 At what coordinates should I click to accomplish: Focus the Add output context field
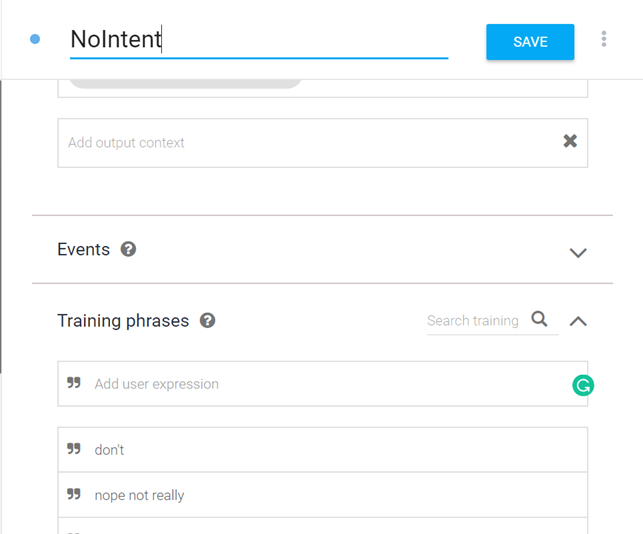300,142
